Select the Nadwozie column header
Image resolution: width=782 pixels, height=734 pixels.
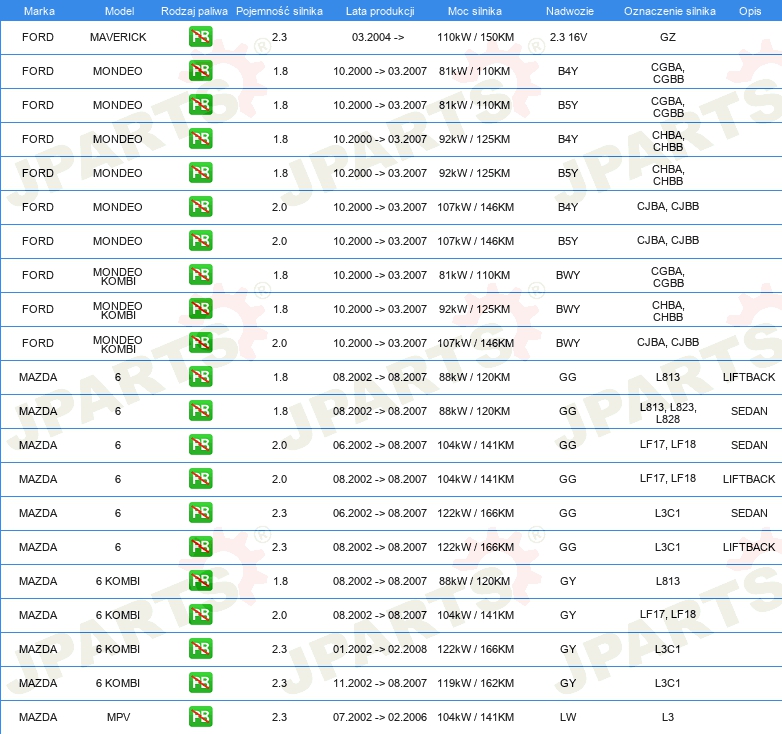(570, 11)
